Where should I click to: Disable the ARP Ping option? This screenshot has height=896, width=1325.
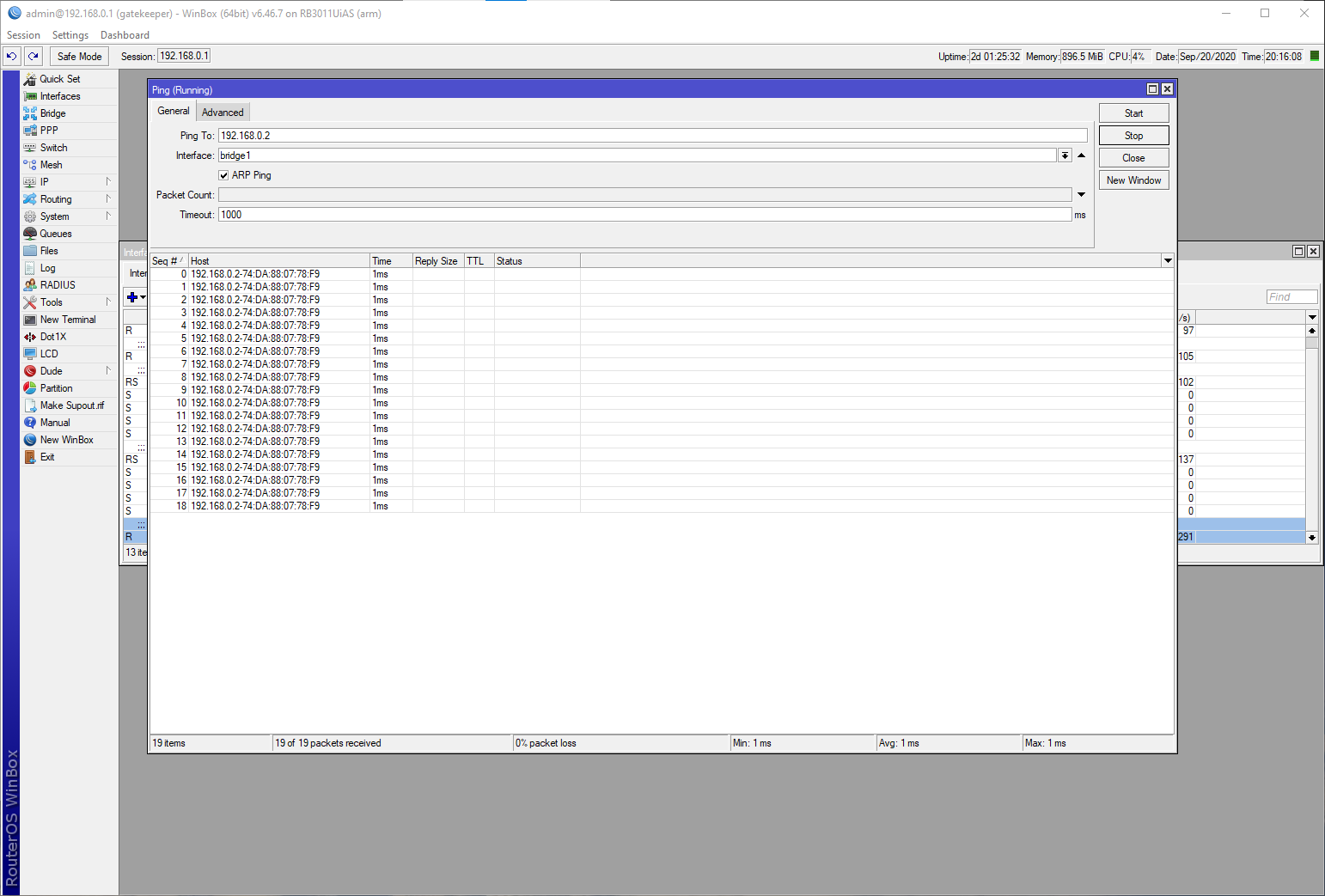(x=223, y=174)
